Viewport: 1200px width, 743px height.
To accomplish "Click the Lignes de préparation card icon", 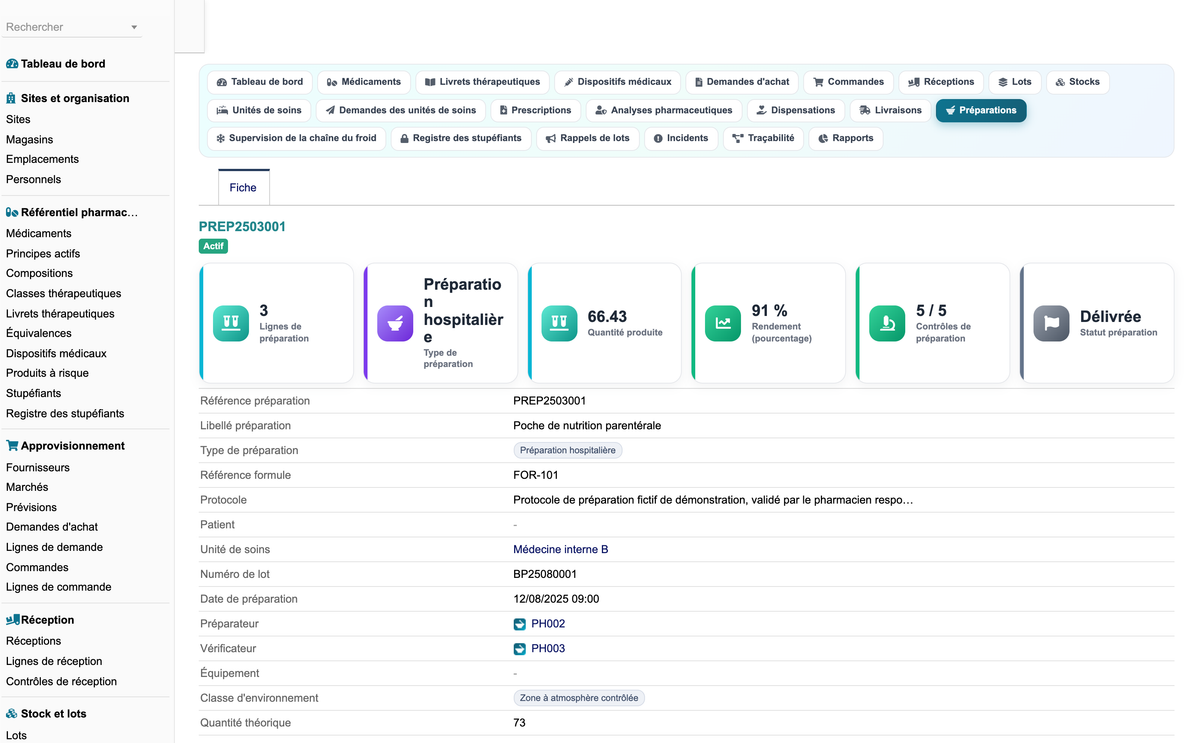I will (231, 323).
